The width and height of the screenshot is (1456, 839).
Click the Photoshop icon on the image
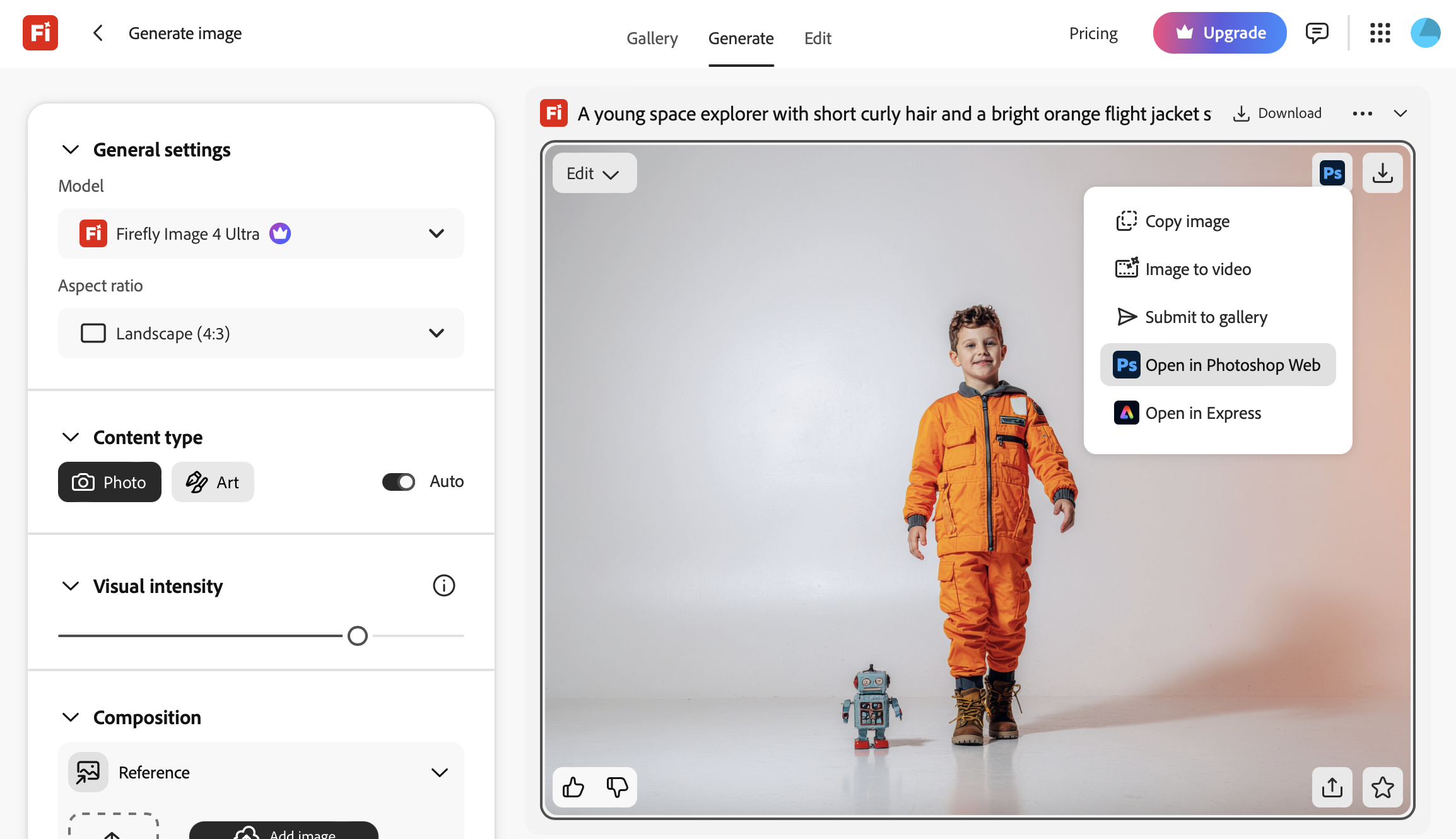(x=1332, y=173)
